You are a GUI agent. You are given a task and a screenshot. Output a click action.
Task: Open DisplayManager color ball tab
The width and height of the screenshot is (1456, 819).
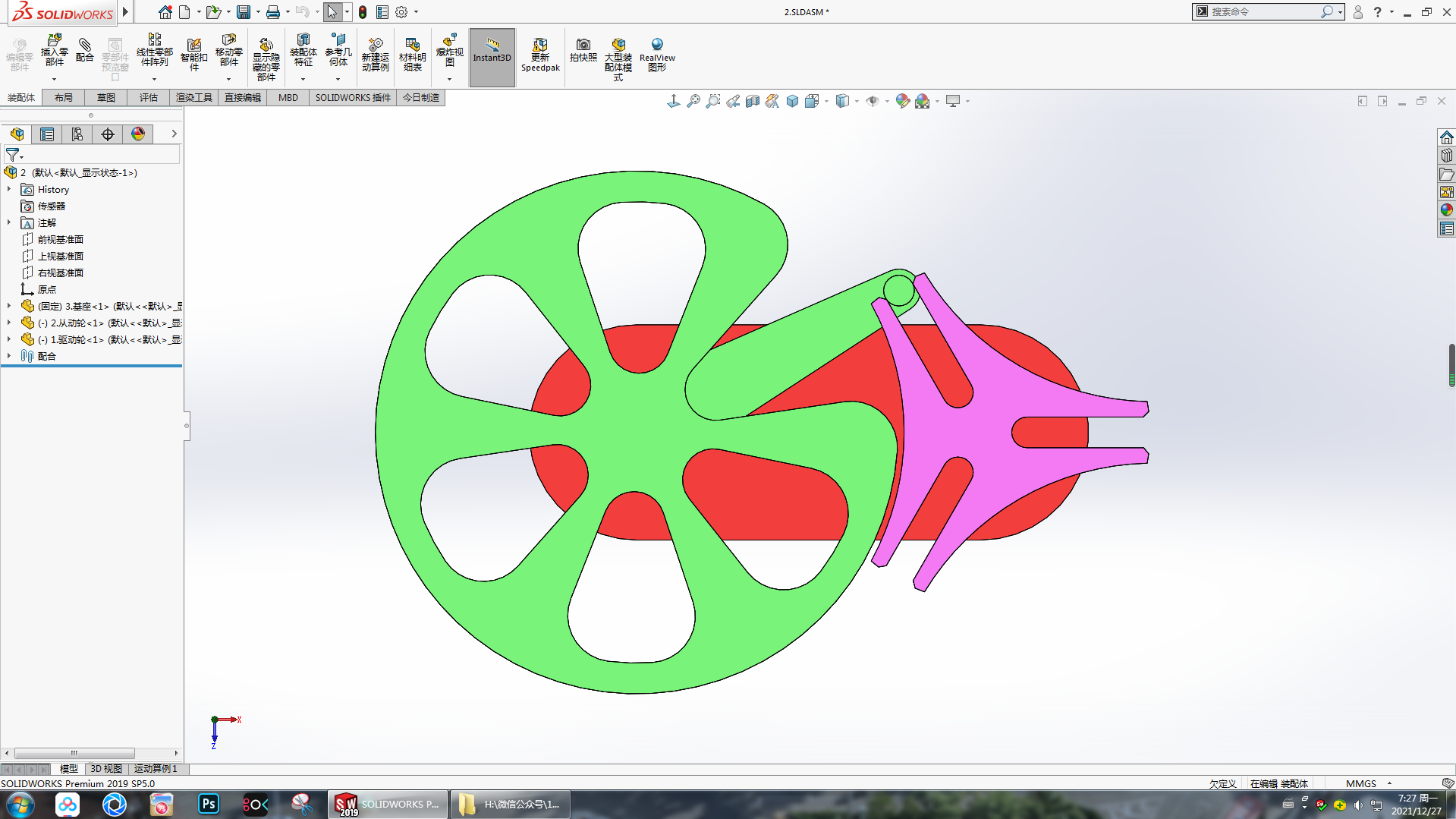click(x=138, y=134)
